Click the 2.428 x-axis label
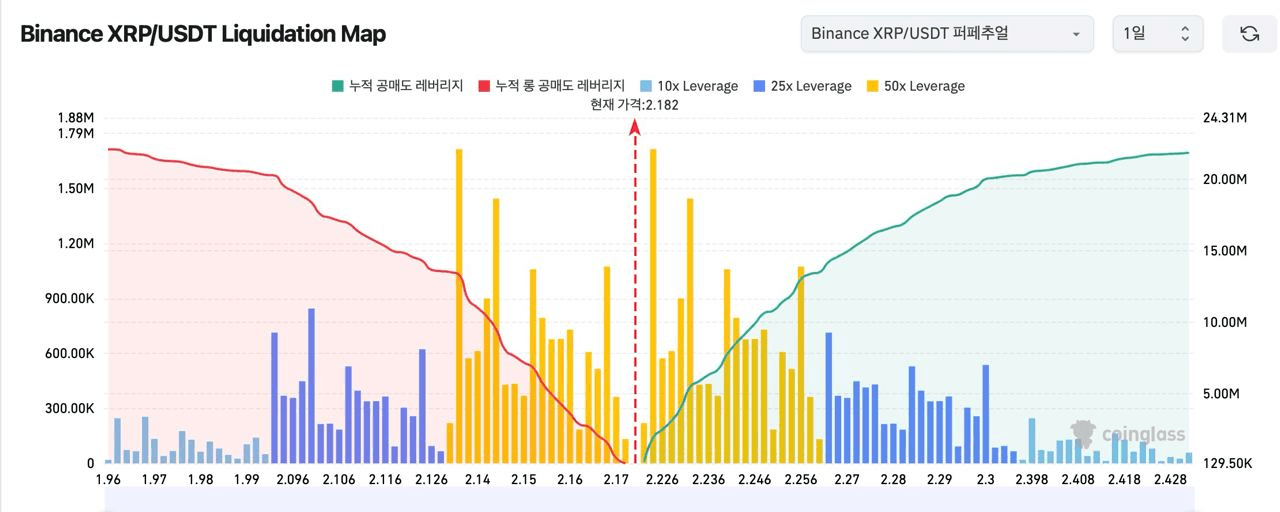 pyautogui.click(x=1169, y=480)
